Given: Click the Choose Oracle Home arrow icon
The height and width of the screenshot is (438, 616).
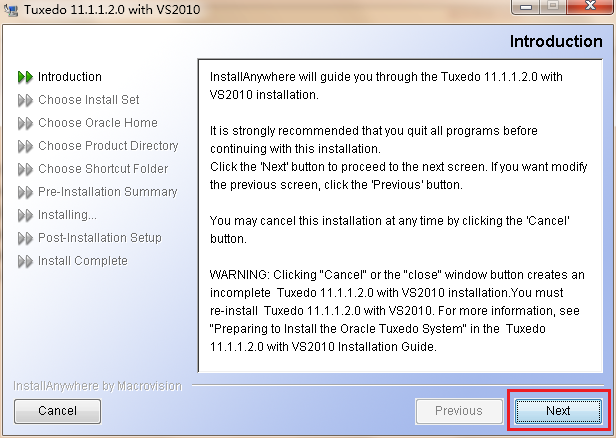Looking at the screenshot, I should pyautogui.click(x=25, y=123).
